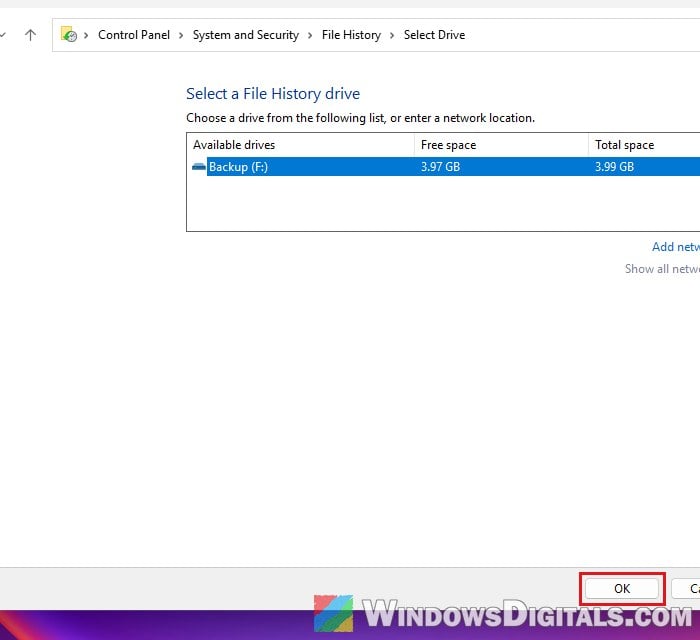
Task: Sort by Free space column header
Action: click(x=501, y=145)
